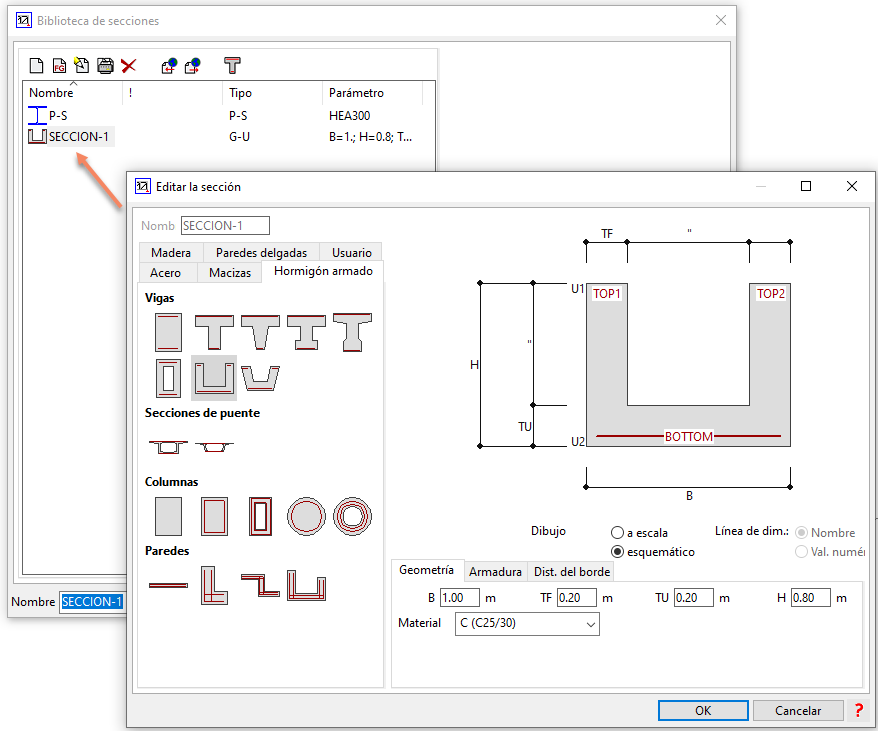Image resolution: width=878 pixels, height=731 pixels.
Task: Sort by Nombre column header
Action: [x=73, y=93]
